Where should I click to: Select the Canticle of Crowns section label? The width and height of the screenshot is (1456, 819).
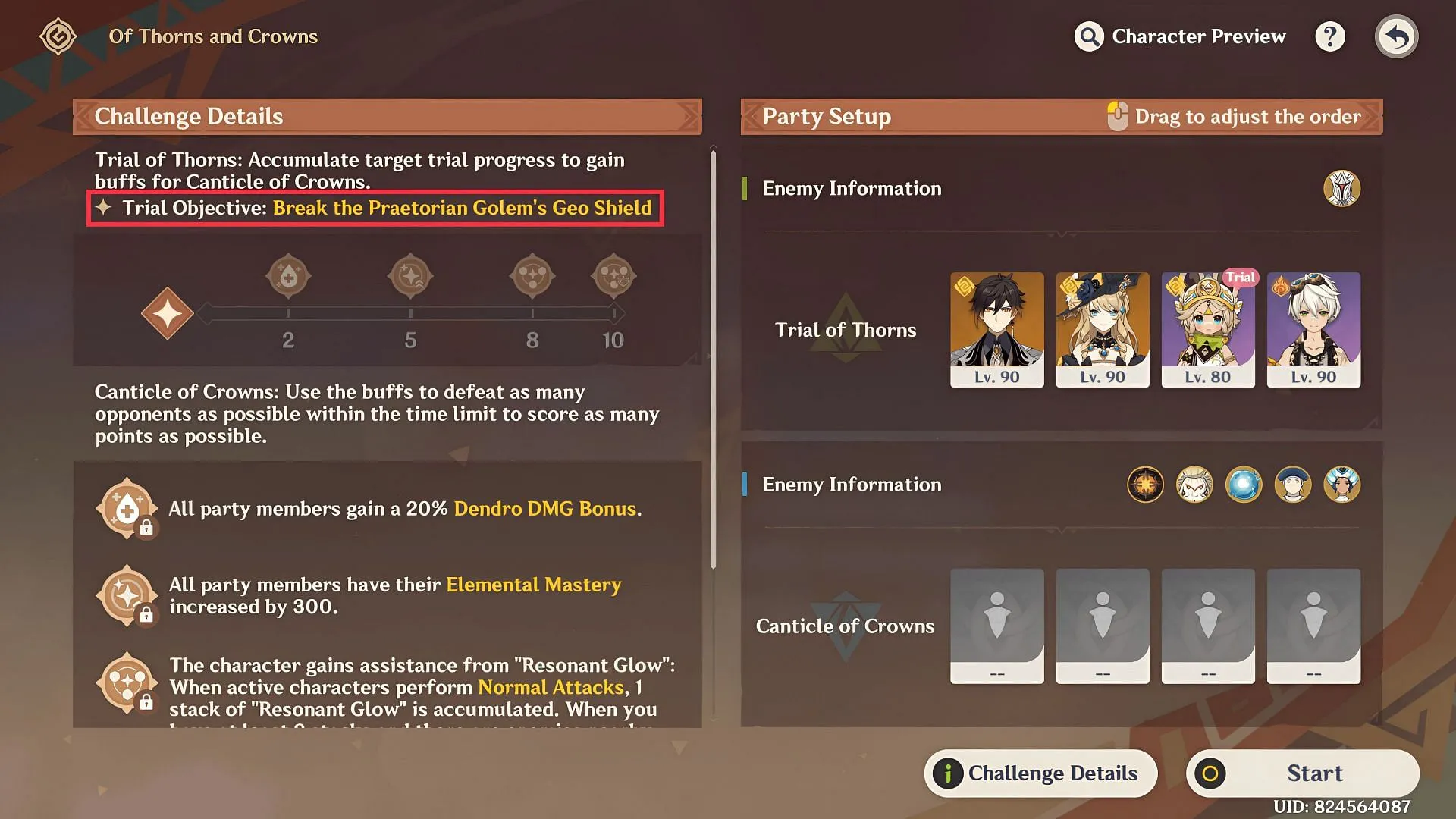[x=843, y=625]
